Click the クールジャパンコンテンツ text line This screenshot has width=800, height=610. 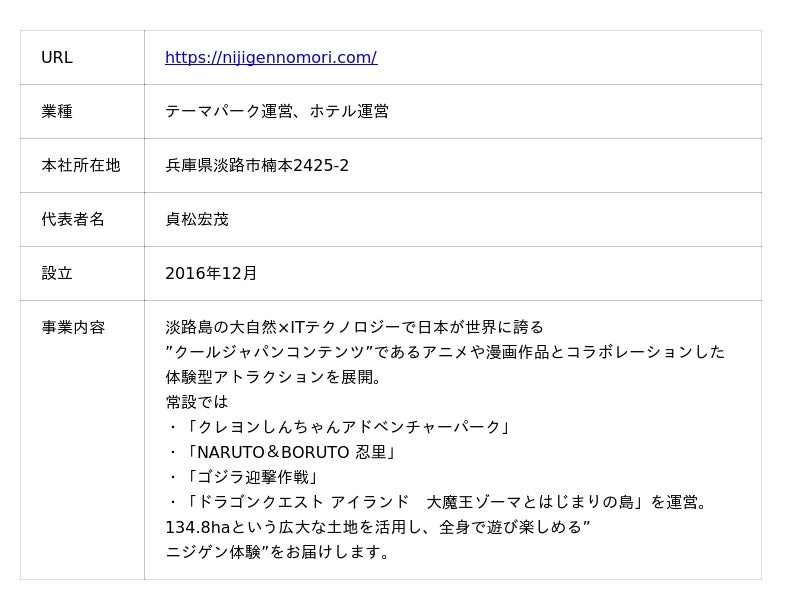tap(445, 352)
